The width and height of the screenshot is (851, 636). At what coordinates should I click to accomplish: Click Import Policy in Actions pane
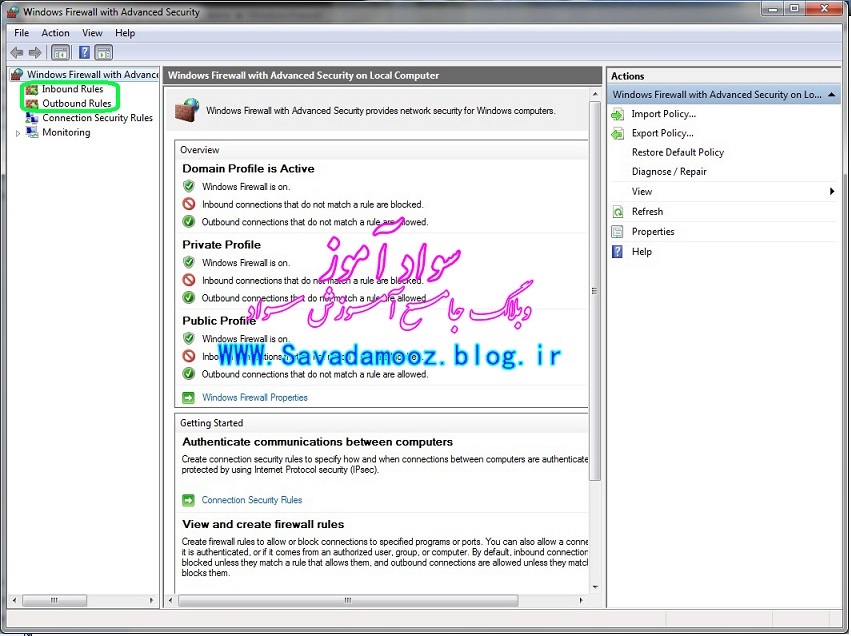coord(664,113)
